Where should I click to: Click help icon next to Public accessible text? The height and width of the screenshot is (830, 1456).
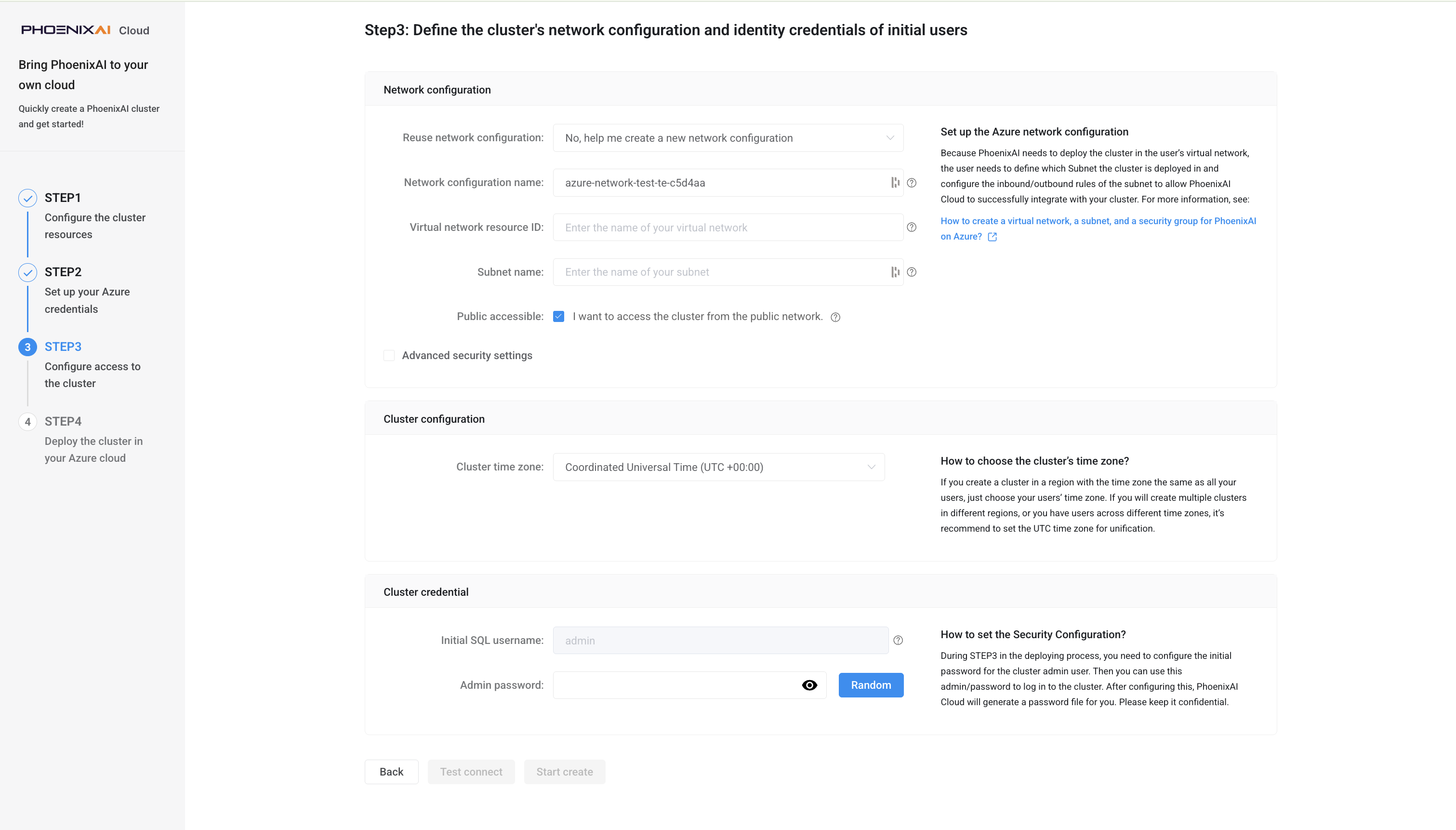coord(835,317)
